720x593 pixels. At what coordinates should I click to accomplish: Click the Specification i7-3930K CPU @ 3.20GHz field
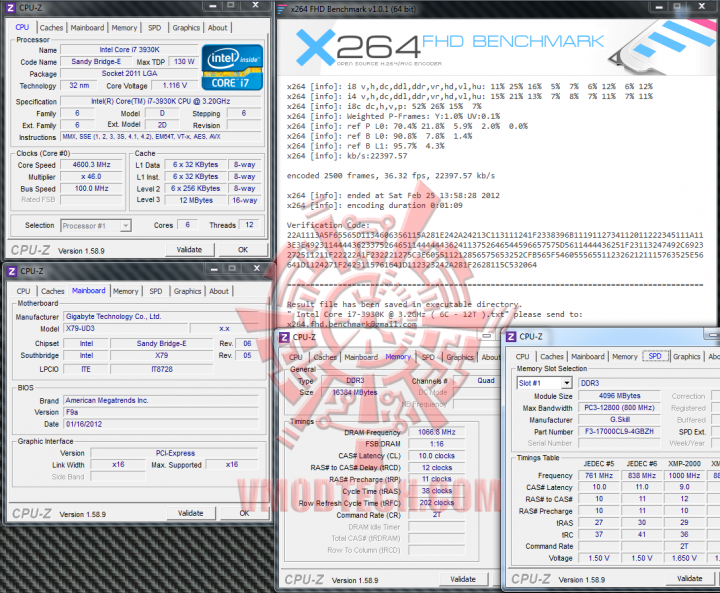click(x=161, y=101)
